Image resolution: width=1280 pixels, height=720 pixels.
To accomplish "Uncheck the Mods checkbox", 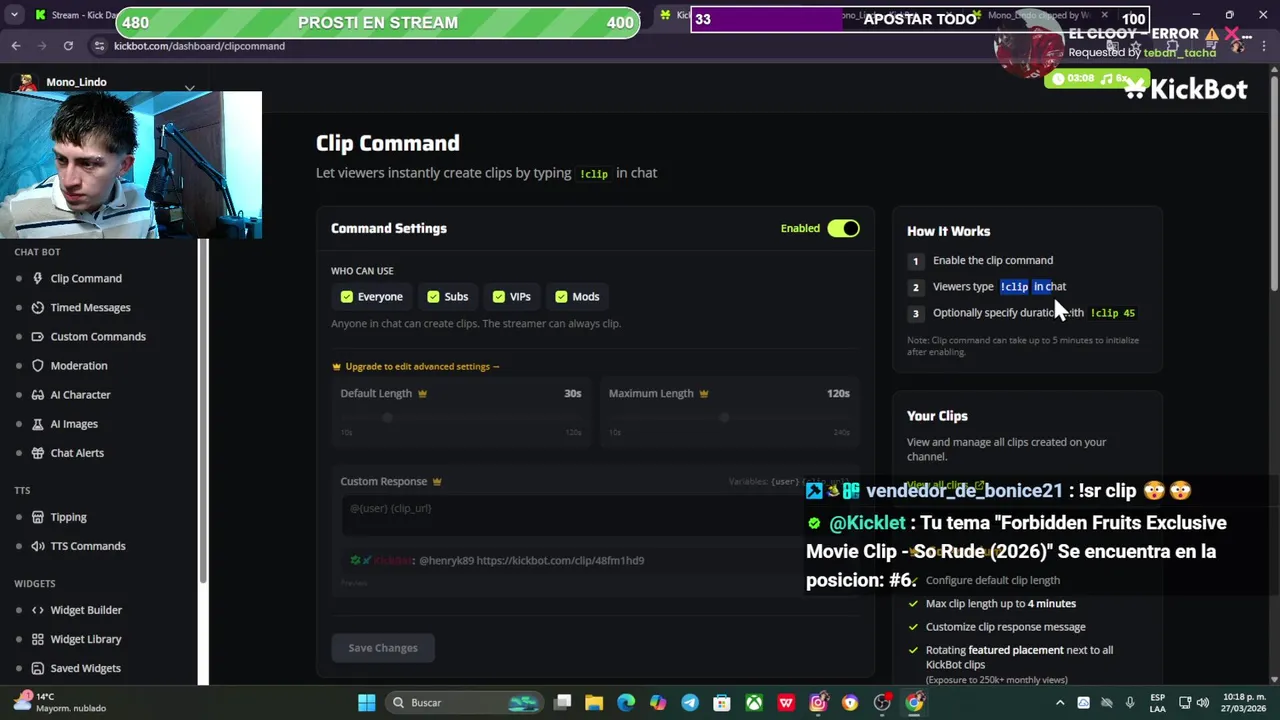I will pyautogui.click(x=561, y=296).
